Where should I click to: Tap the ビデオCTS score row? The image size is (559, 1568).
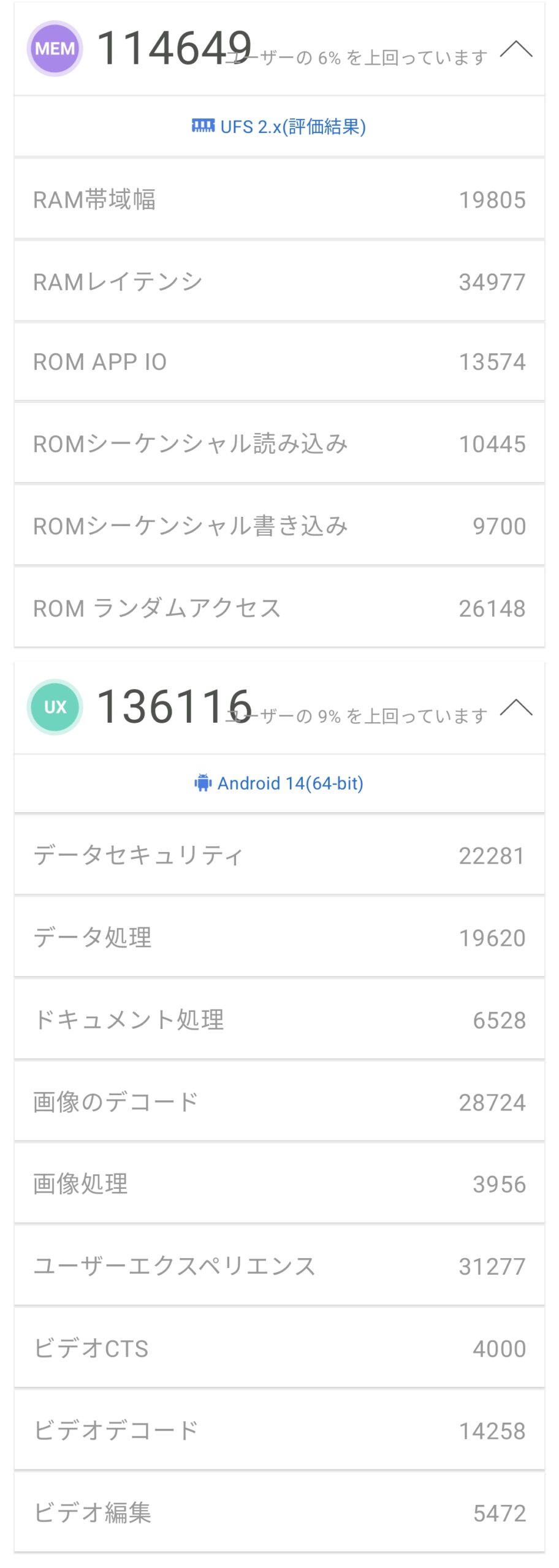279,1347
